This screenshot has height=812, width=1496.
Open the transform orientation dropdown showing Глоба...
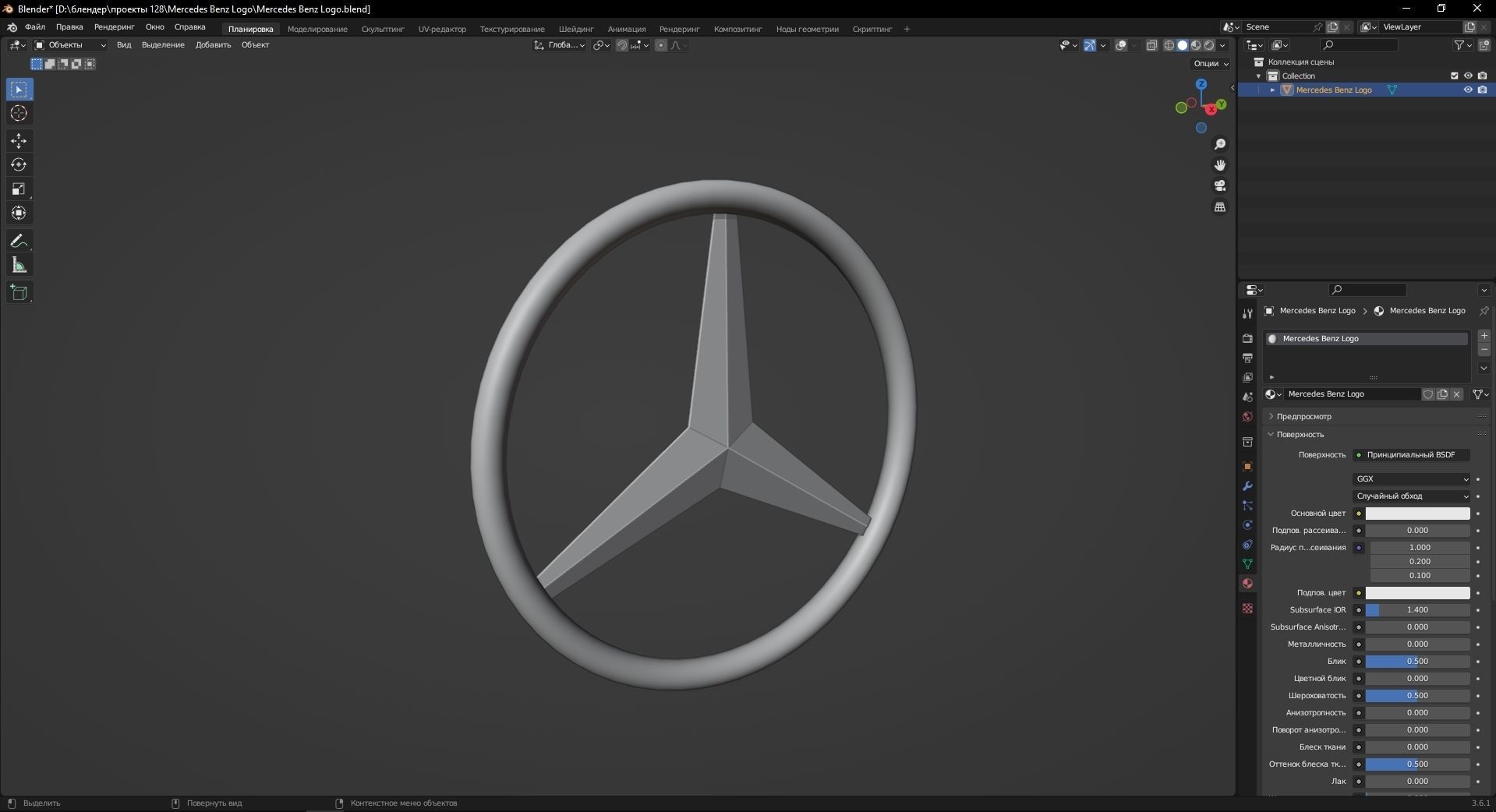pyautogui.click(x=560, y=45)
